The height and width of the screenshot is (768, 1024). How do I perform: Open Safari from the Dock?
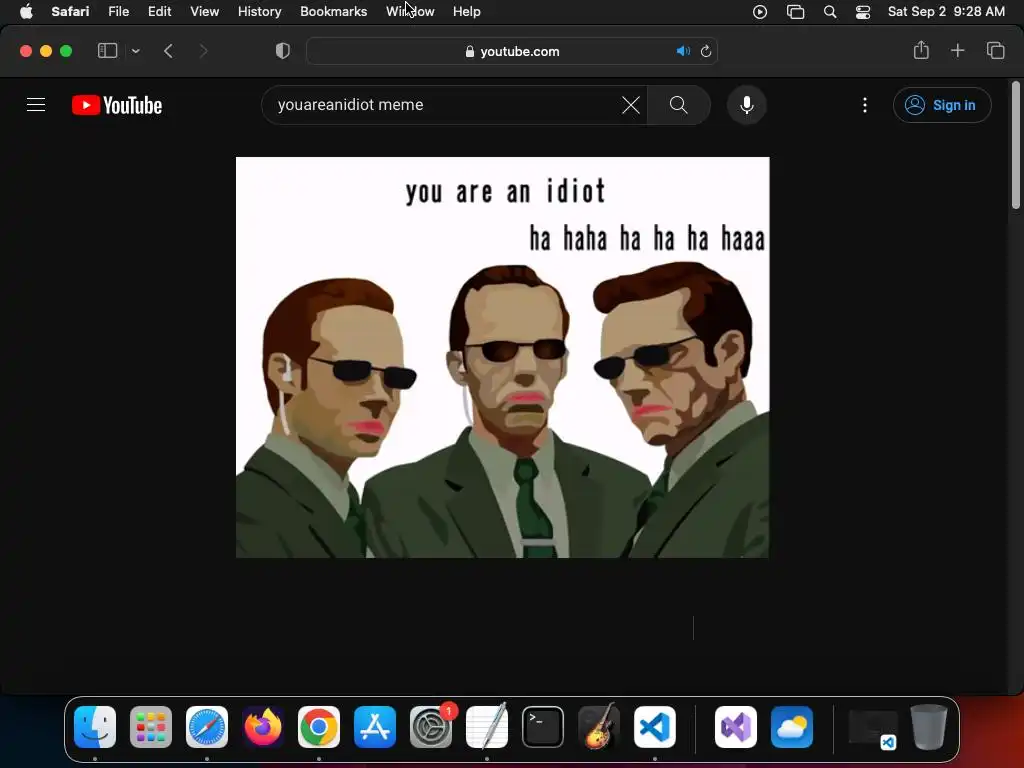(207, 727)
